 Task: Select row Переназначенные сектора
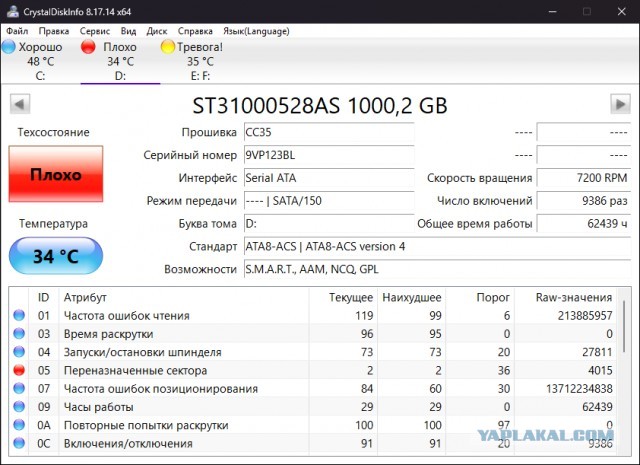(x=313, y=370)
